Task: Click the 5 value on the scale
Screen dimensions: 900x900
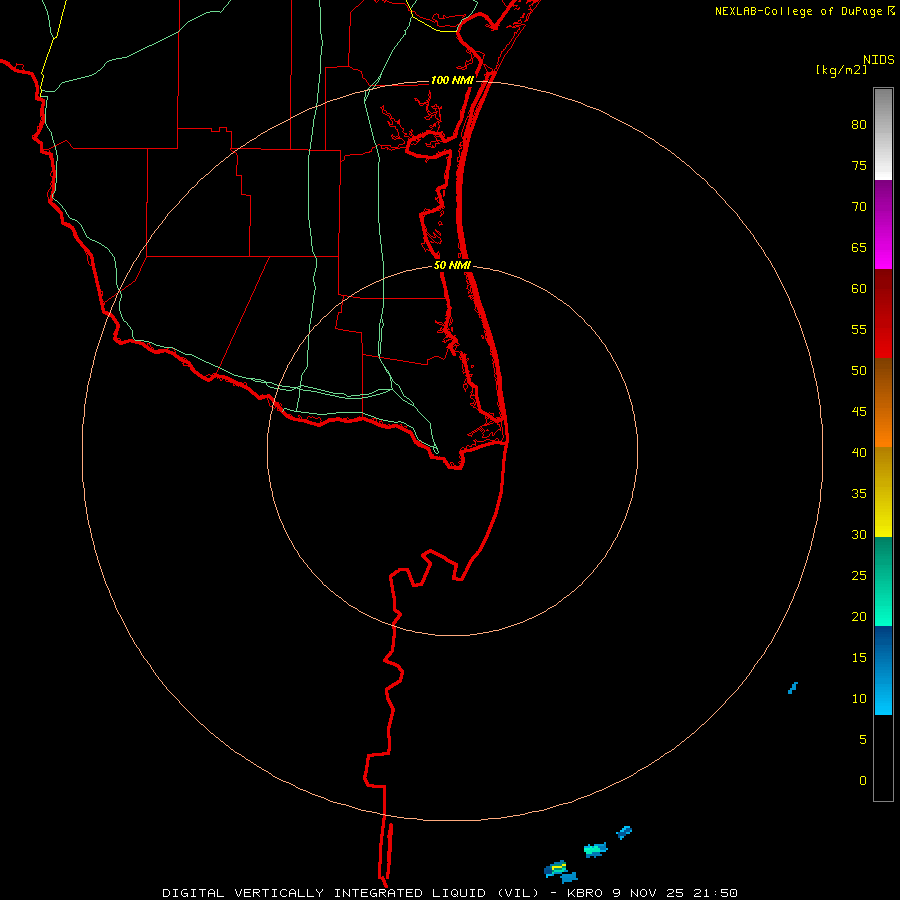Action: [x=863, y=740]
